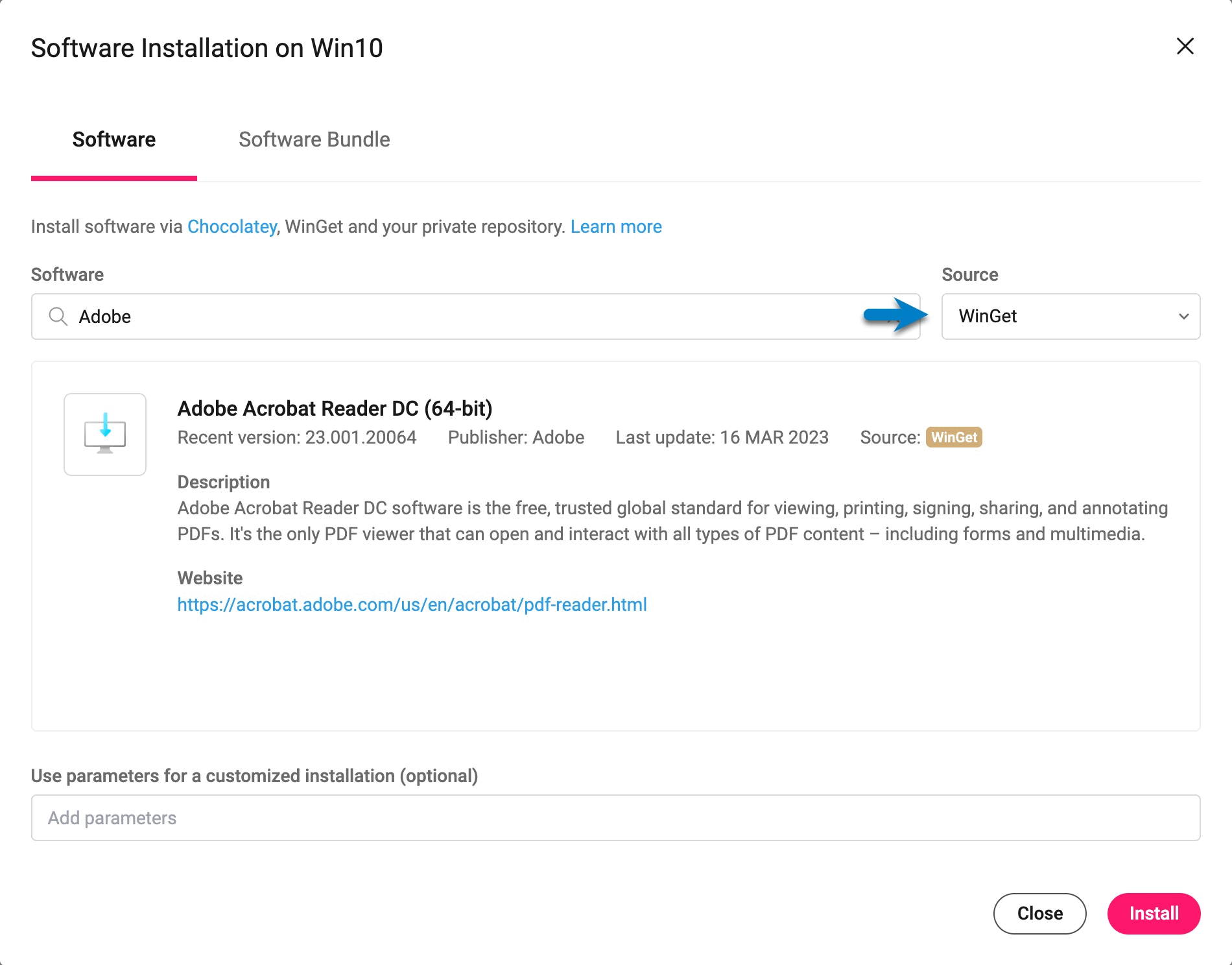This screenshot has height=965, width=1232.
Task: Click the software download monitor icon
Action: tap(105, 434)
